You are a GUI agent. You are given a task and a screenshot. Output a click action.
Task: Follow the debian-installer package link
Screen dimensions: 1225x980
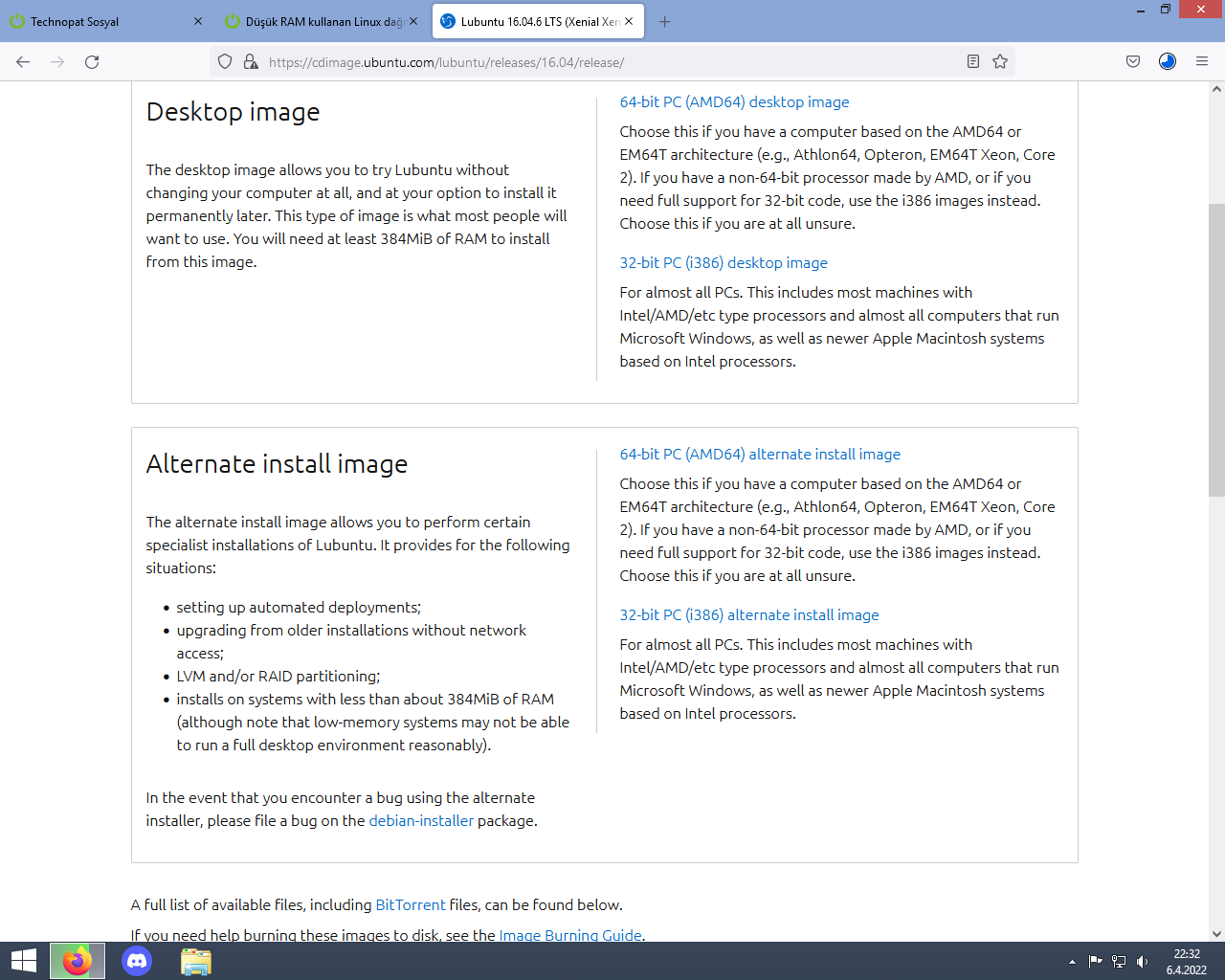(x=421, y=821)
